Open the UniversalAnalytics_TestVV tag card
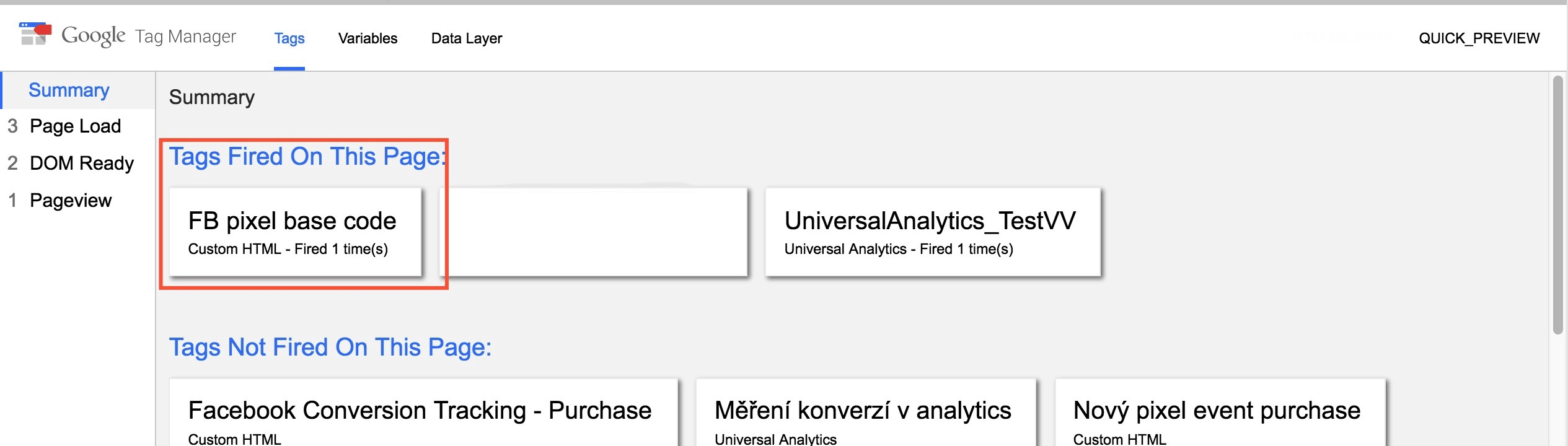Image resolution: width=1568 pixels, height=446 pixels. pyautogui.click(x=933, y=232)
